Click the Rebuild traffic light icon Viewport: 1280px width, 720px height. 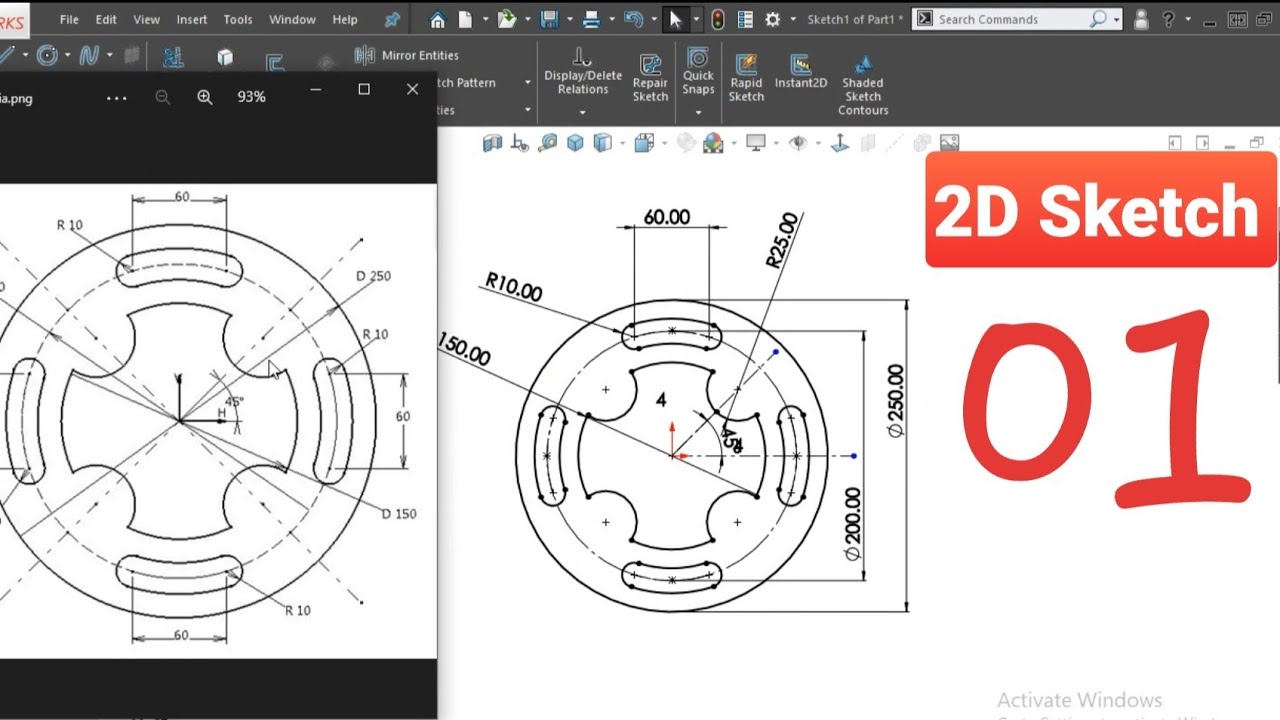click(718, 19)
